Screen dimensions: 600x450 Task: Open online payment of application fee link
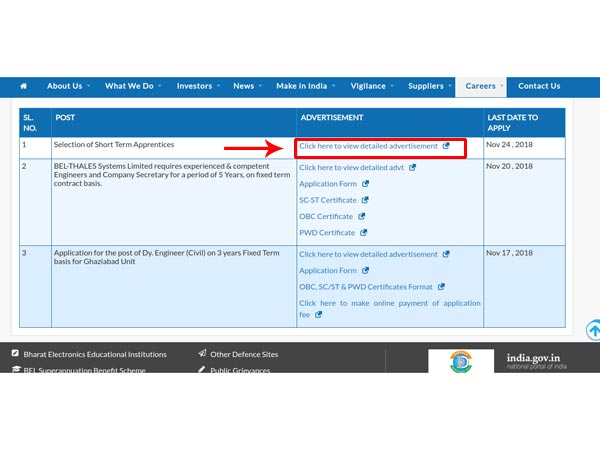390,309
